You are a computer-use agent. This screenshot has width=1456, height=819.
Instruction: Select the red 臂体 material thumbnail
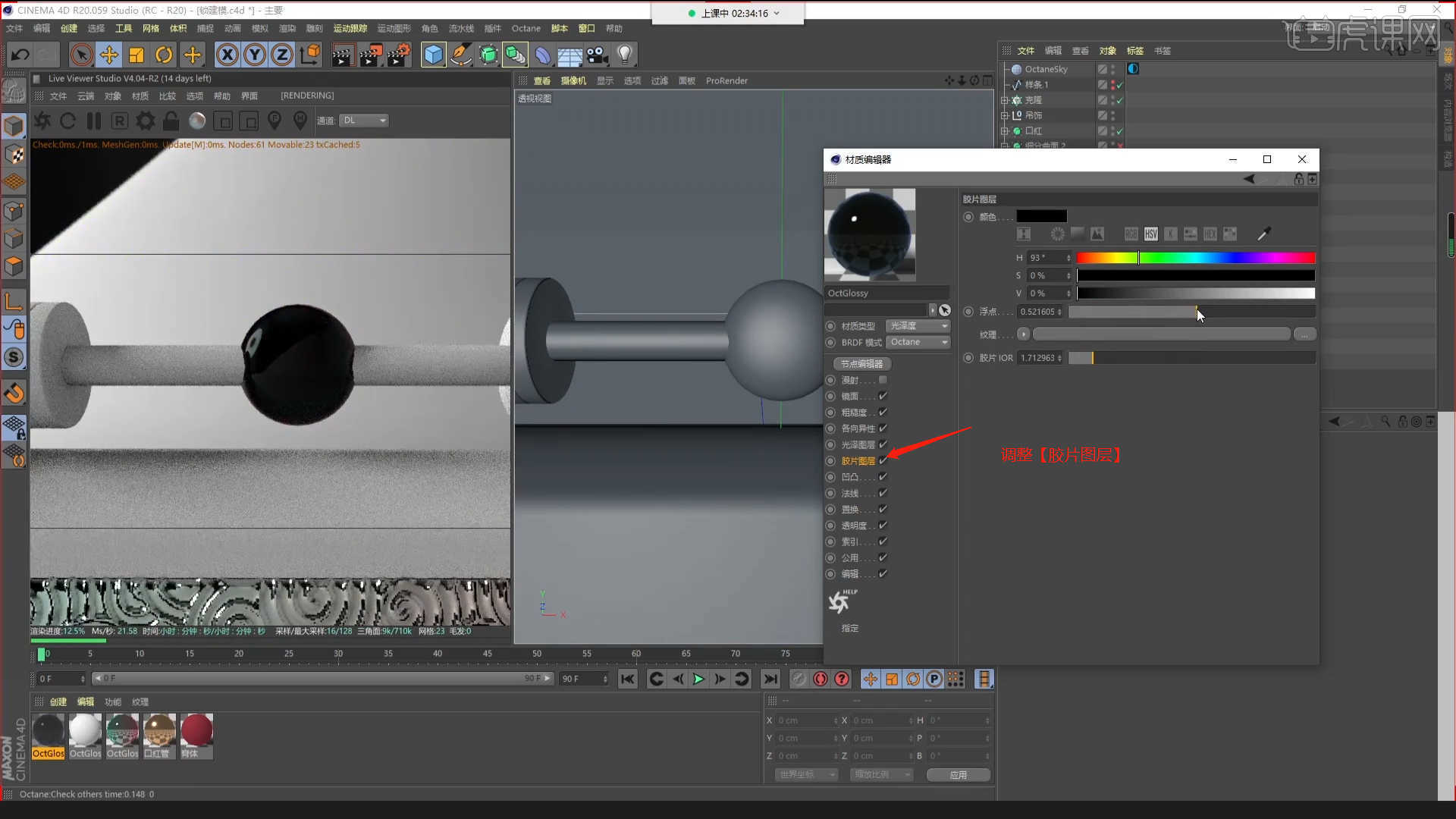click(196, 736)
